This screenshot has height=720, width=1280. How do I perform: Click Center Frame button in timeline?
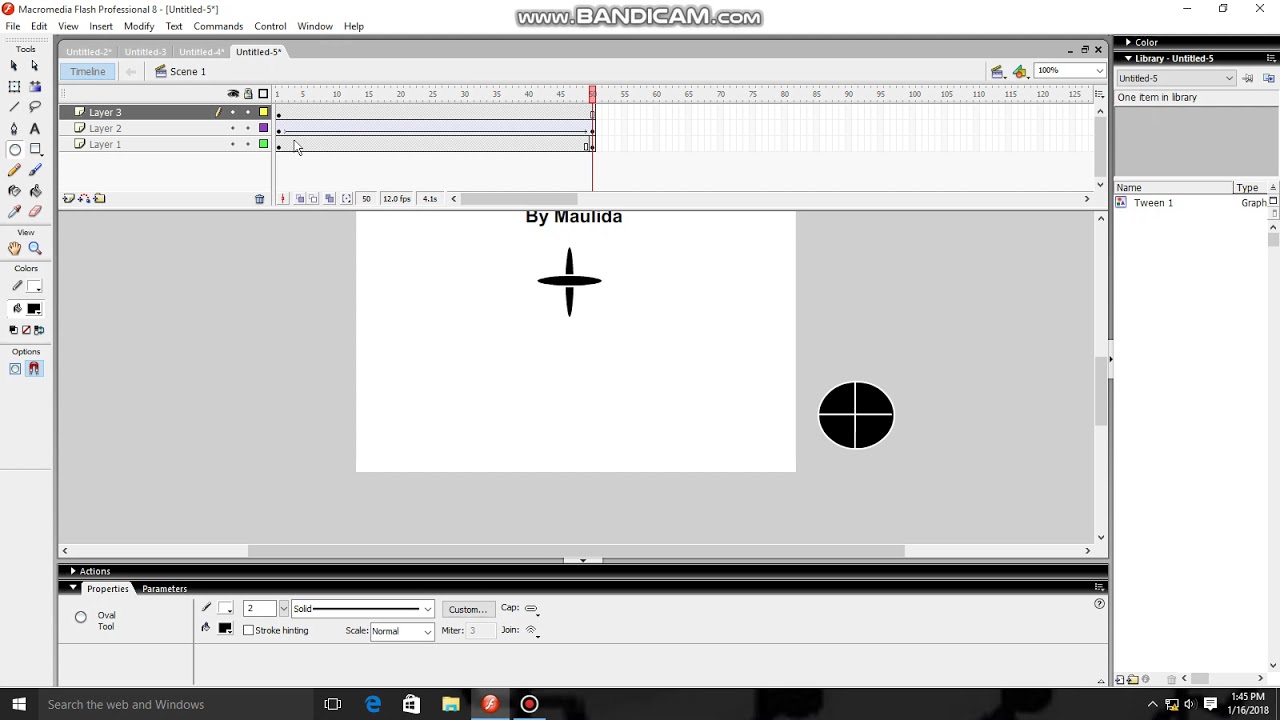(x=283, y=199)
